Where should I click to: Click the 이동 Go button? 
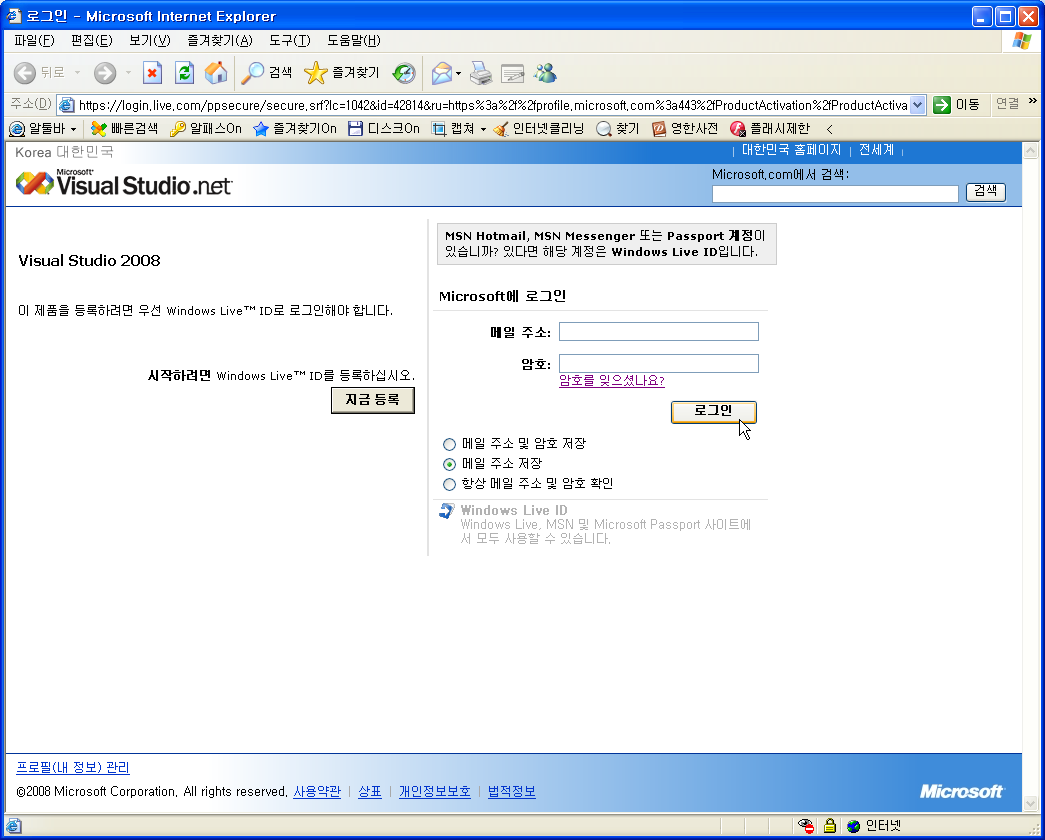pyautogui.click(x=957, y=105)
